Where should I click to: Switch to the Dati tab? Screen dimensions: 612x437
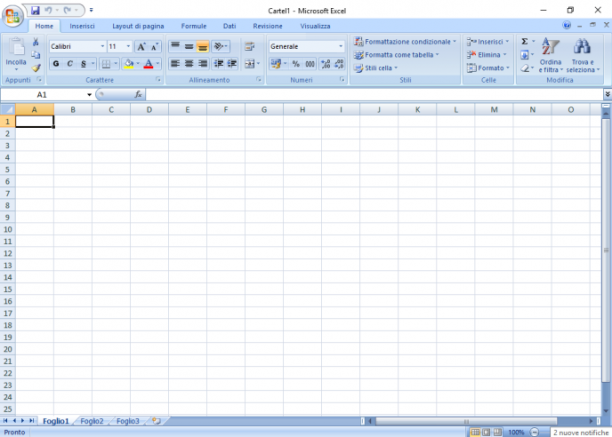pos(230,26)
